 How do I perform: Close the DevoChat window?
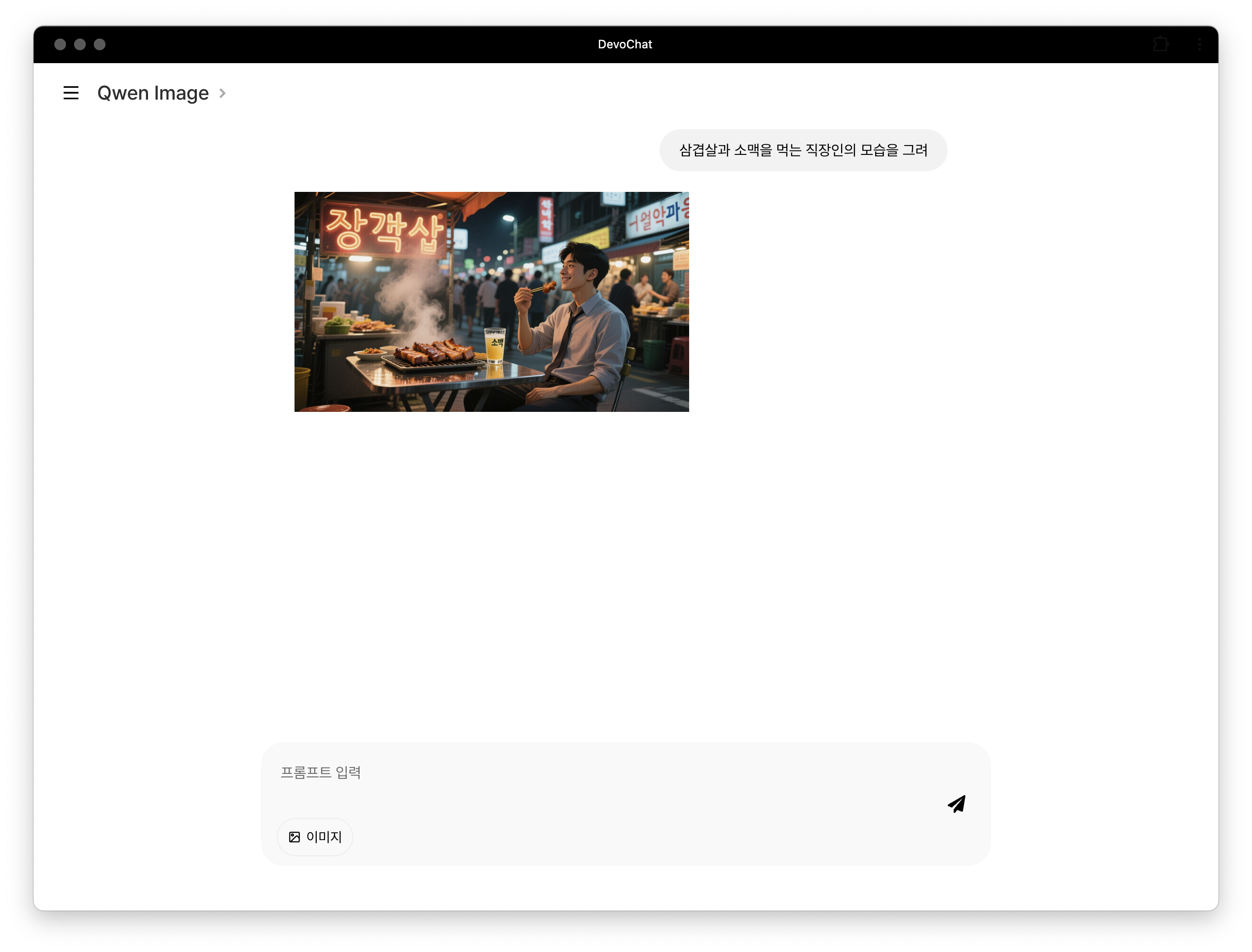click(60, 44)
